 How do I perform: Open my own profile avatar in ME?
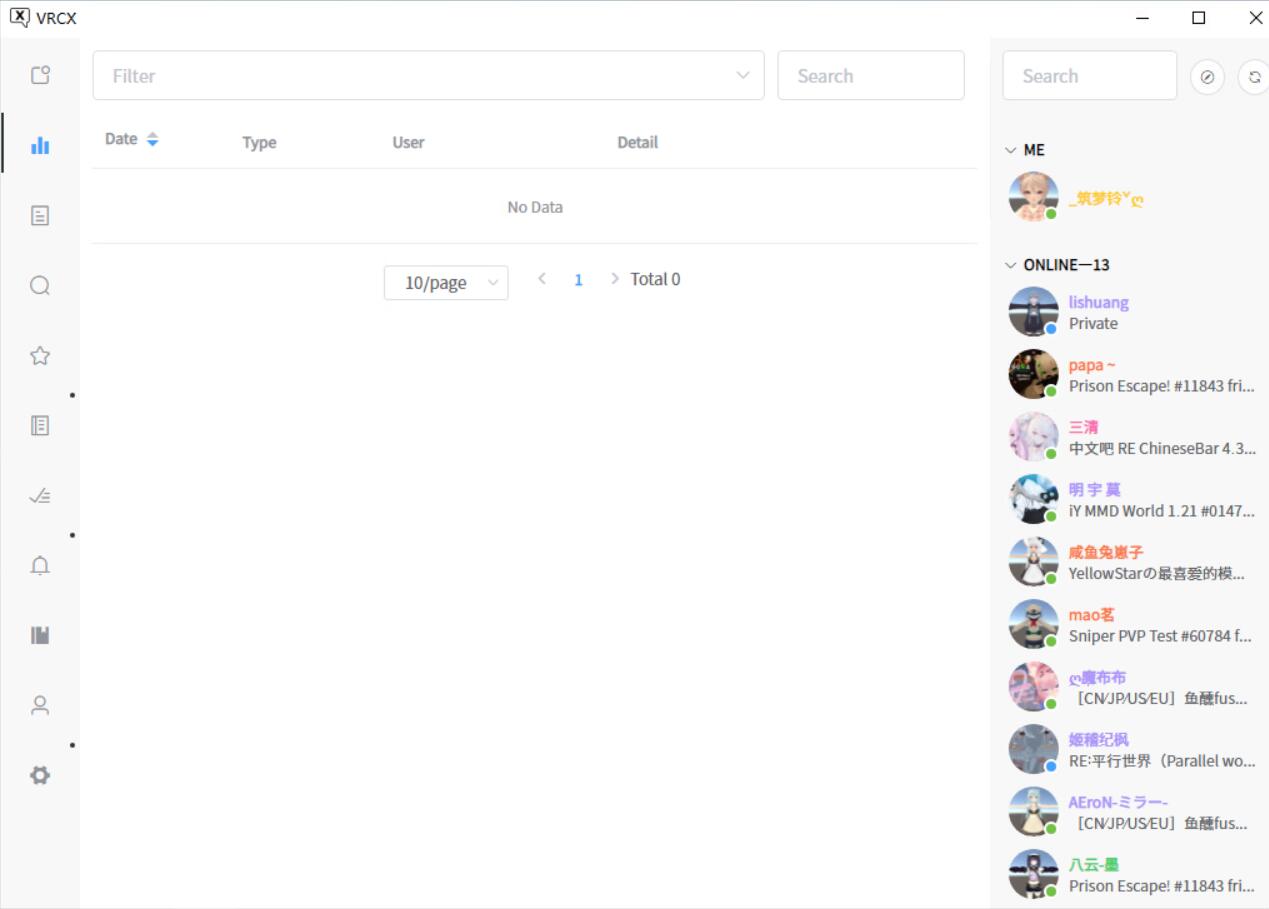pos(1033,197)
